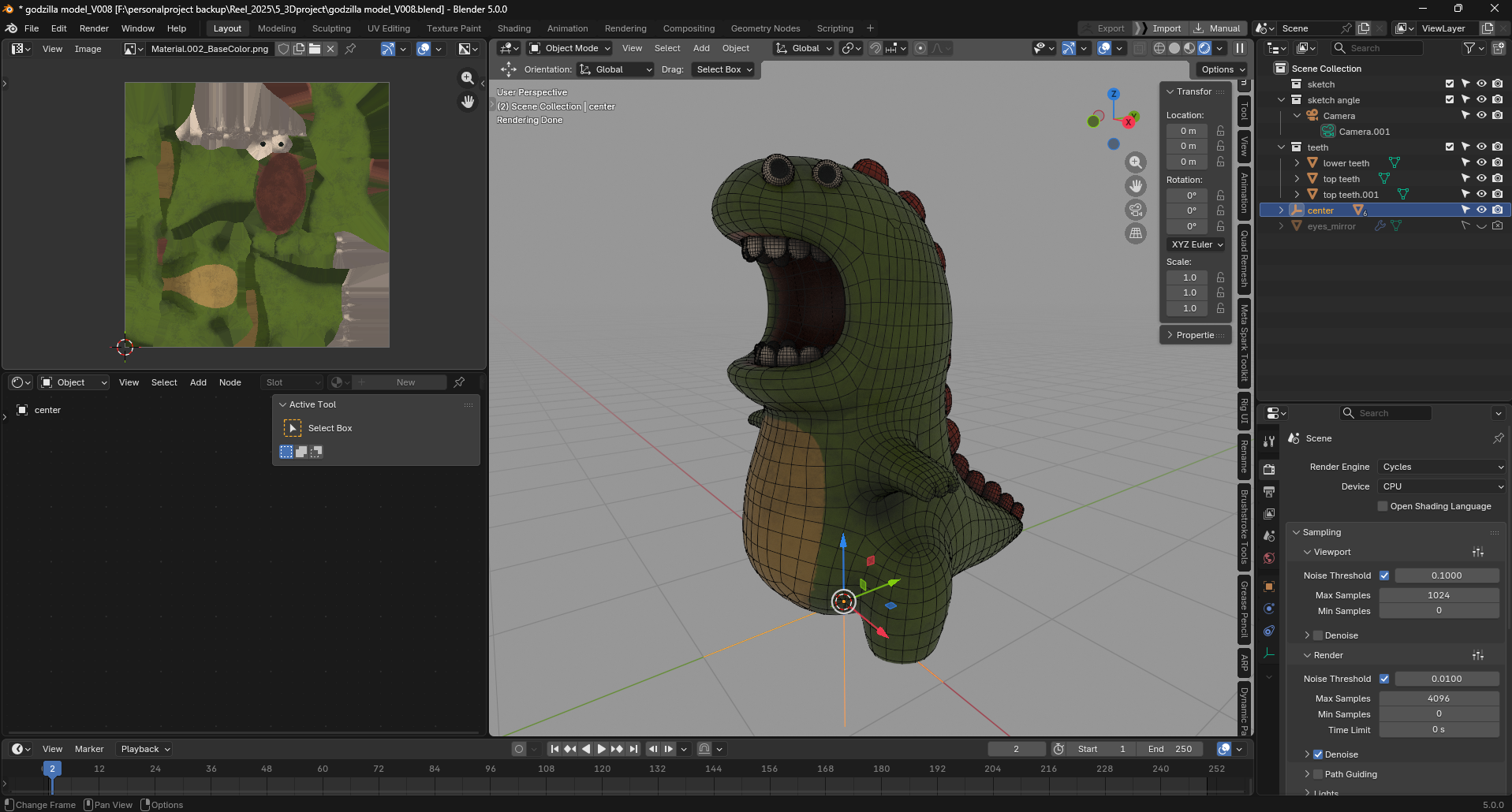Expand the center object in outliner

click(1281, 210)
